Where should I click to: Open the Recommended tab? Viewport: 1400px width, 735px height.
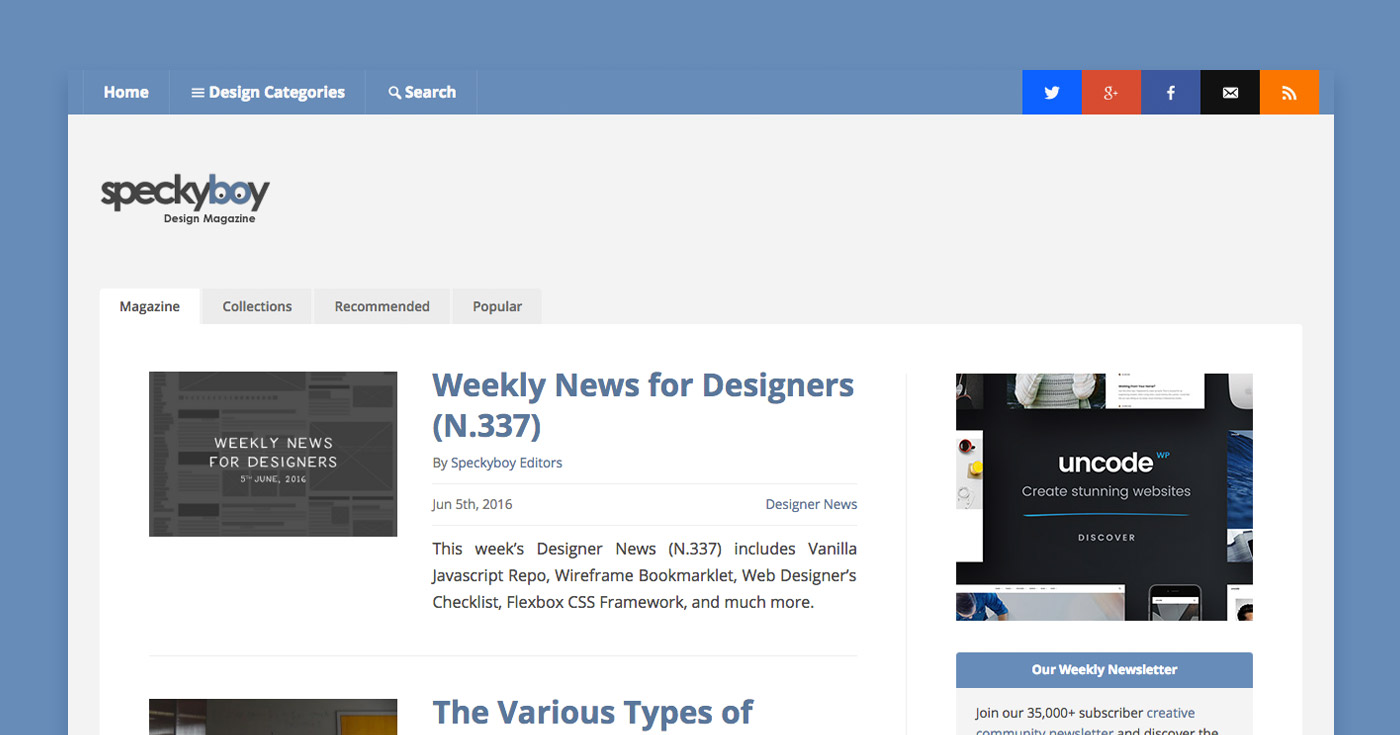point(382,306)
